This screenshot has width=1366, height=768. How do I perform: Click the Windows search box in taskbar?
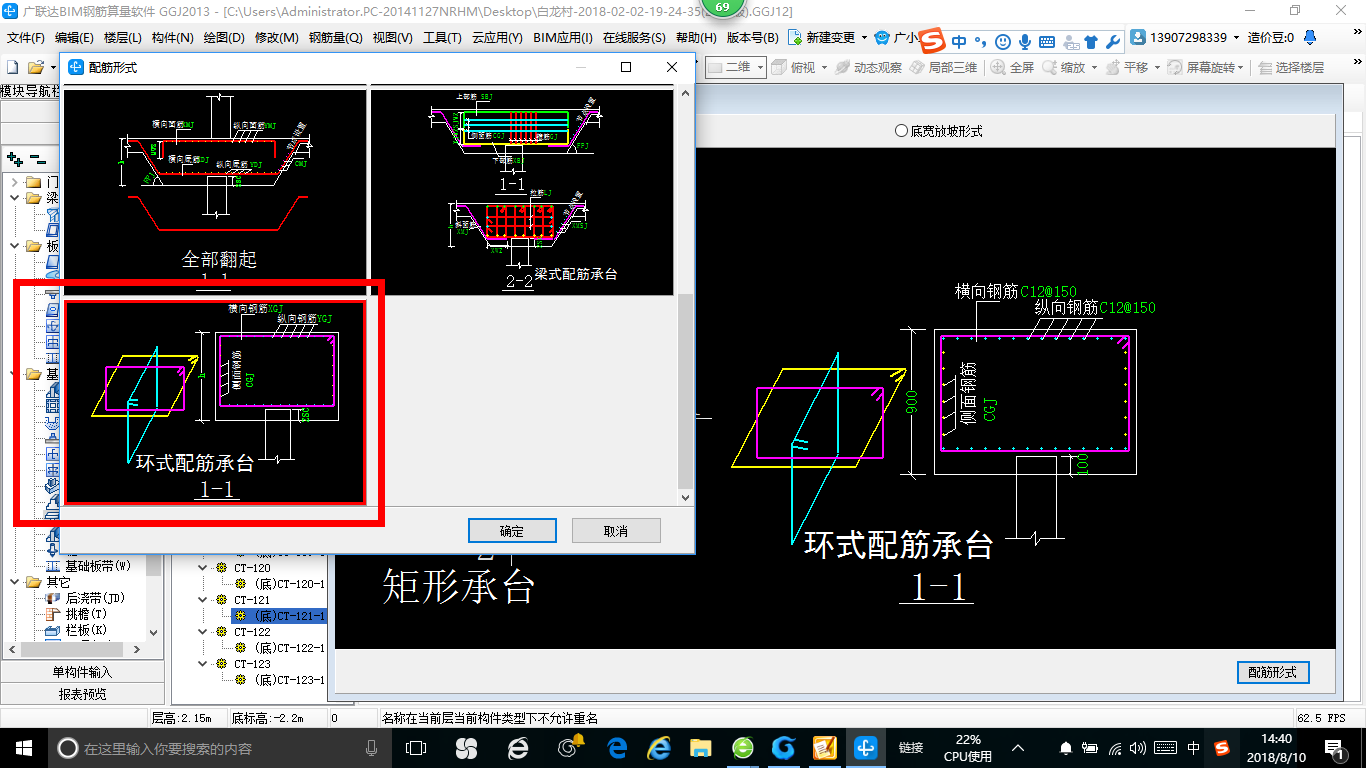click(x=220, y=748)
